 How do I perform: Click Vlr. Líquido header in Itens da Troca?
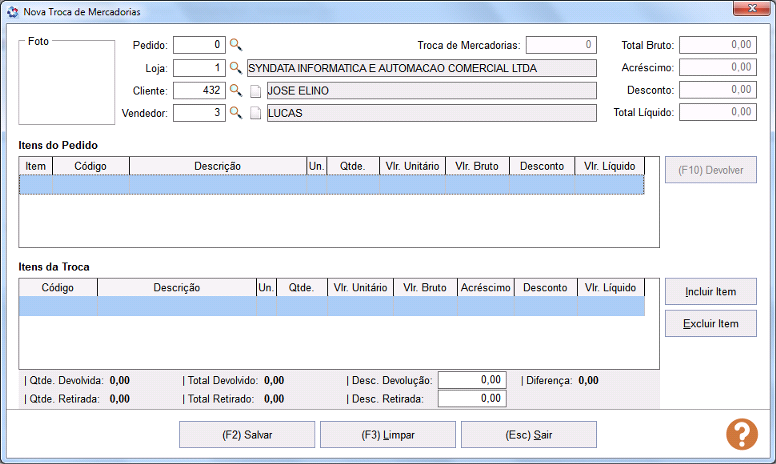[x=611, y=288]
